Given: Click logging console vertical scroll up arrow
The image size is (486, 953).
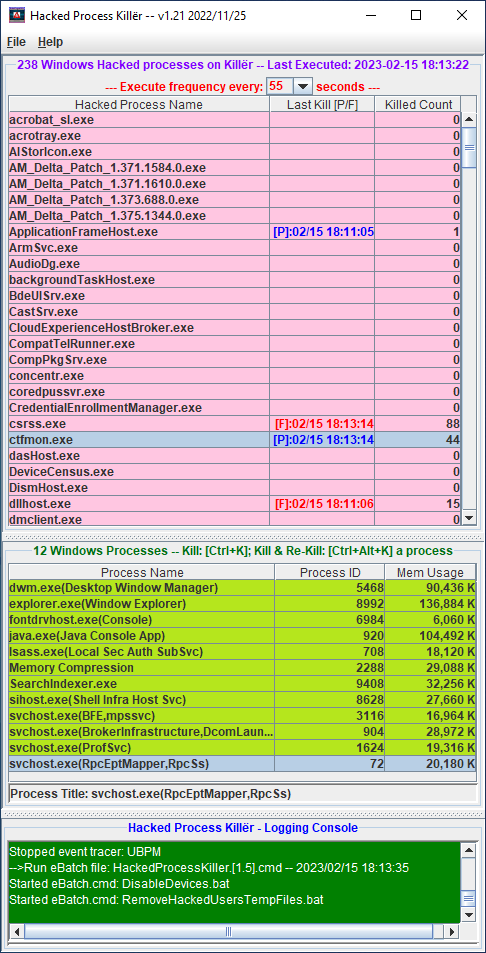Looking at the screenshot, I should 468,849.
